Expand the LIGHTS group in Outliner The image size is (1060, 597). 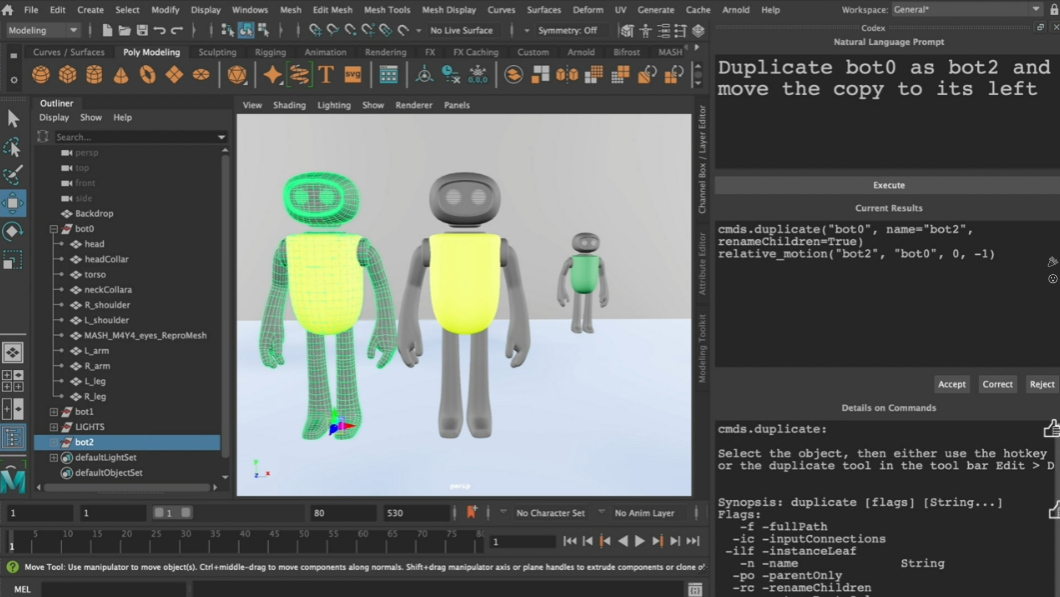coord(54,427)
